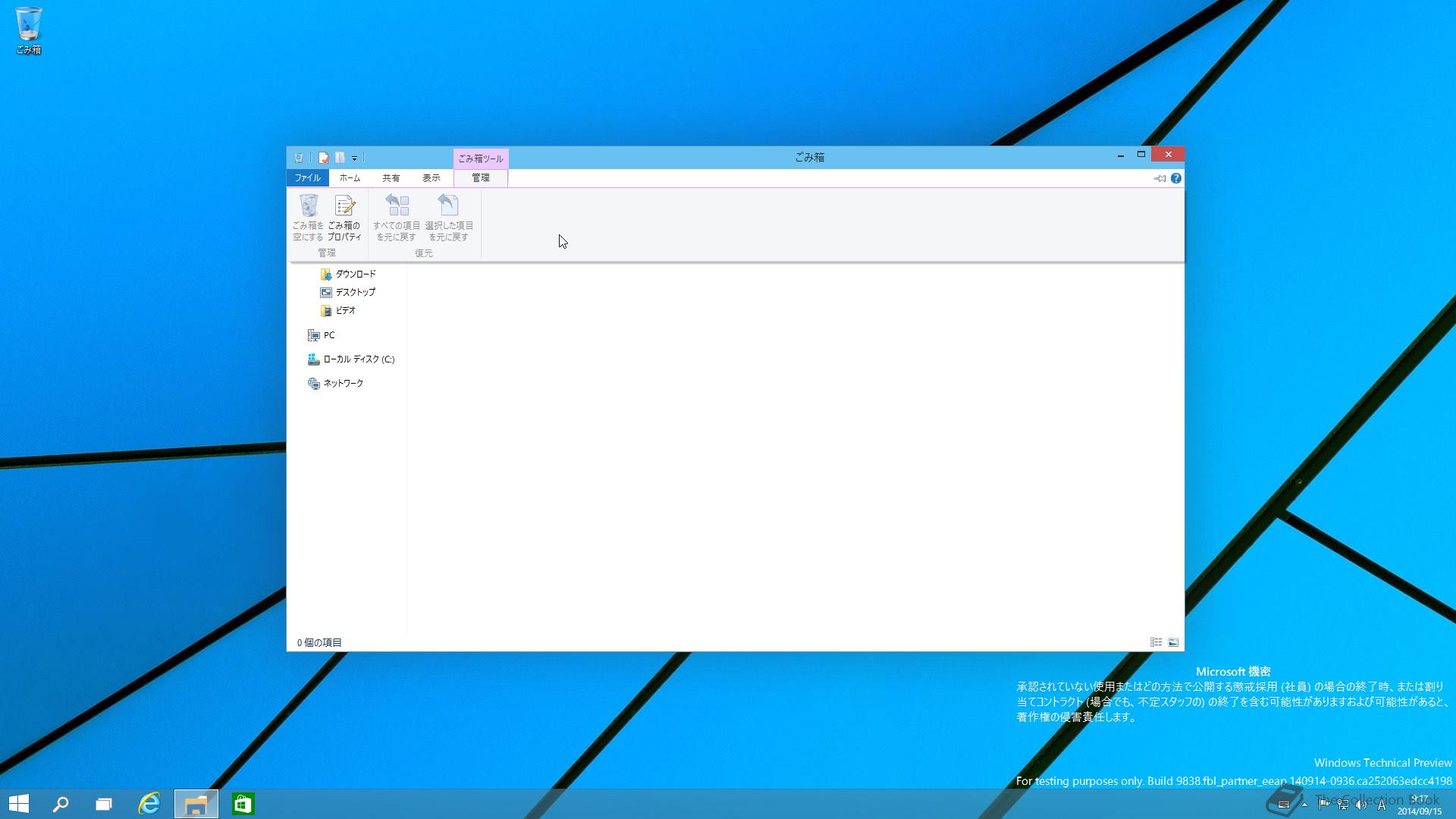Screen dimensions: 1456x819
Task: Click the New Folder quick access icon
Action: point(340,158)
